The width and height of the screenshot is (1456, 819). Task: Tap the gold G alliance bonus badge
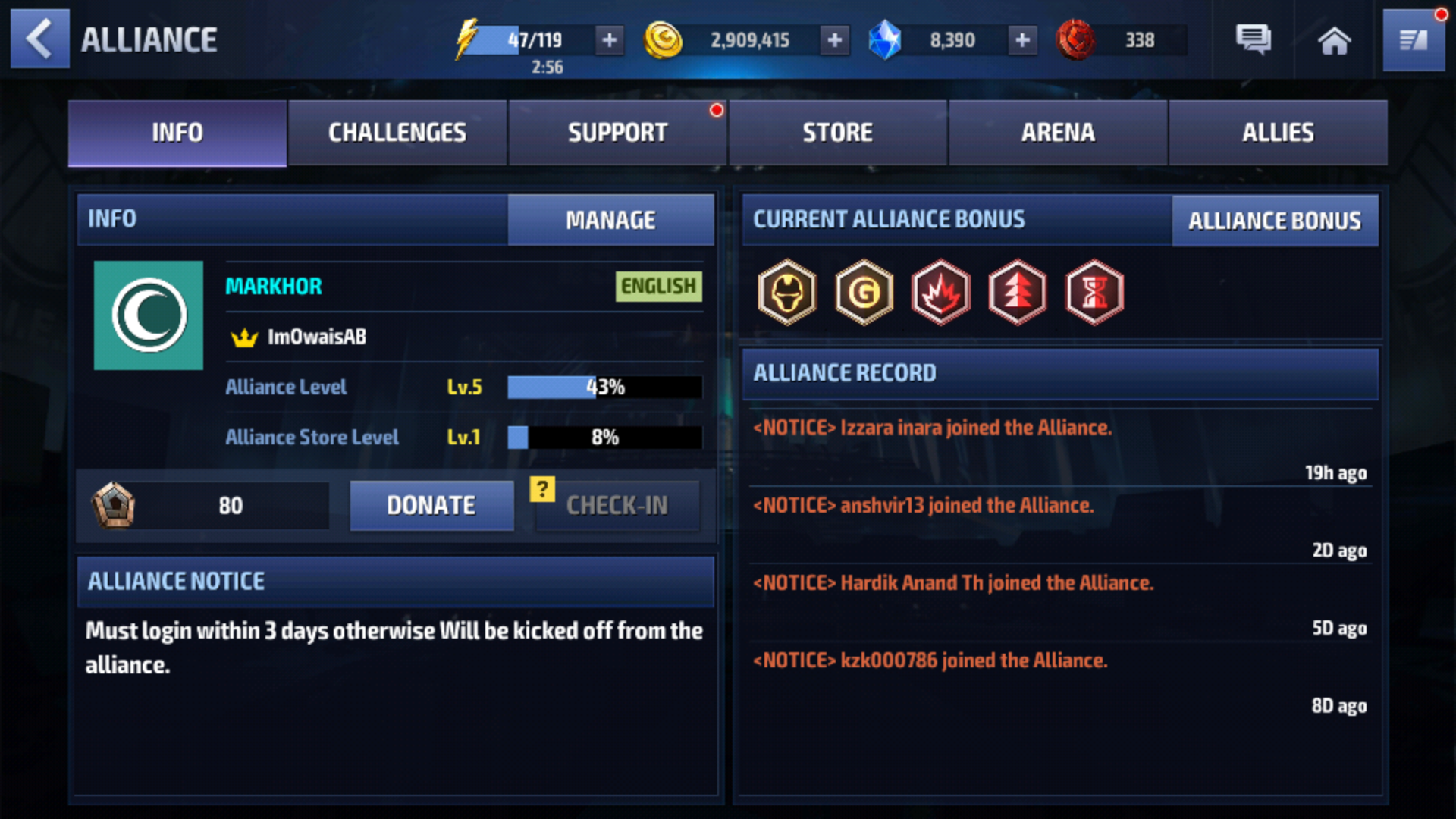coord(864,292)
